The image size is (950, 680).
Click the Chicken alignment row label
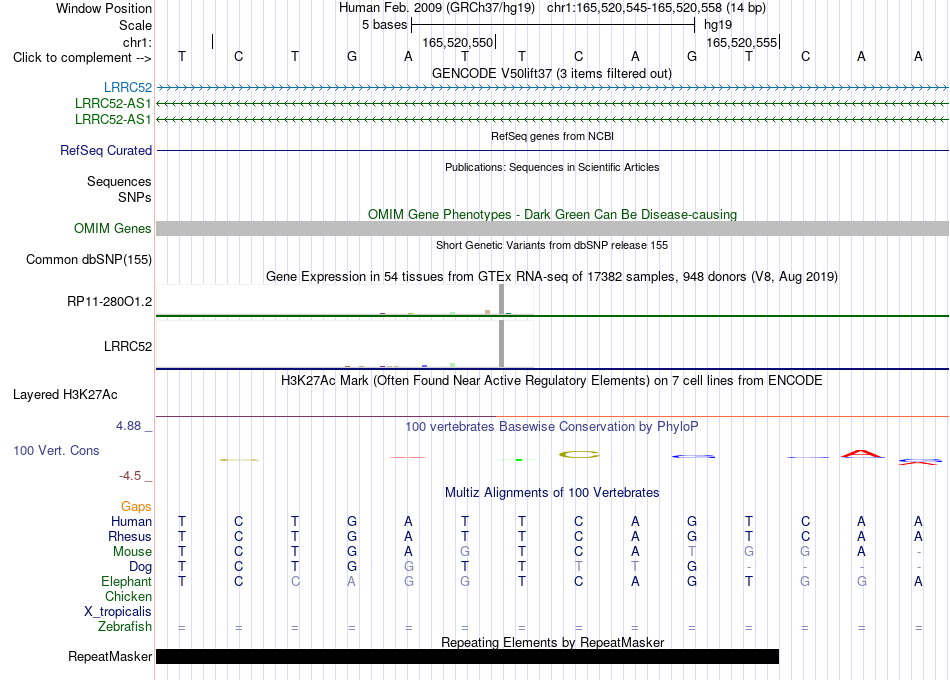pyautogui.click(x=128, y=596)
